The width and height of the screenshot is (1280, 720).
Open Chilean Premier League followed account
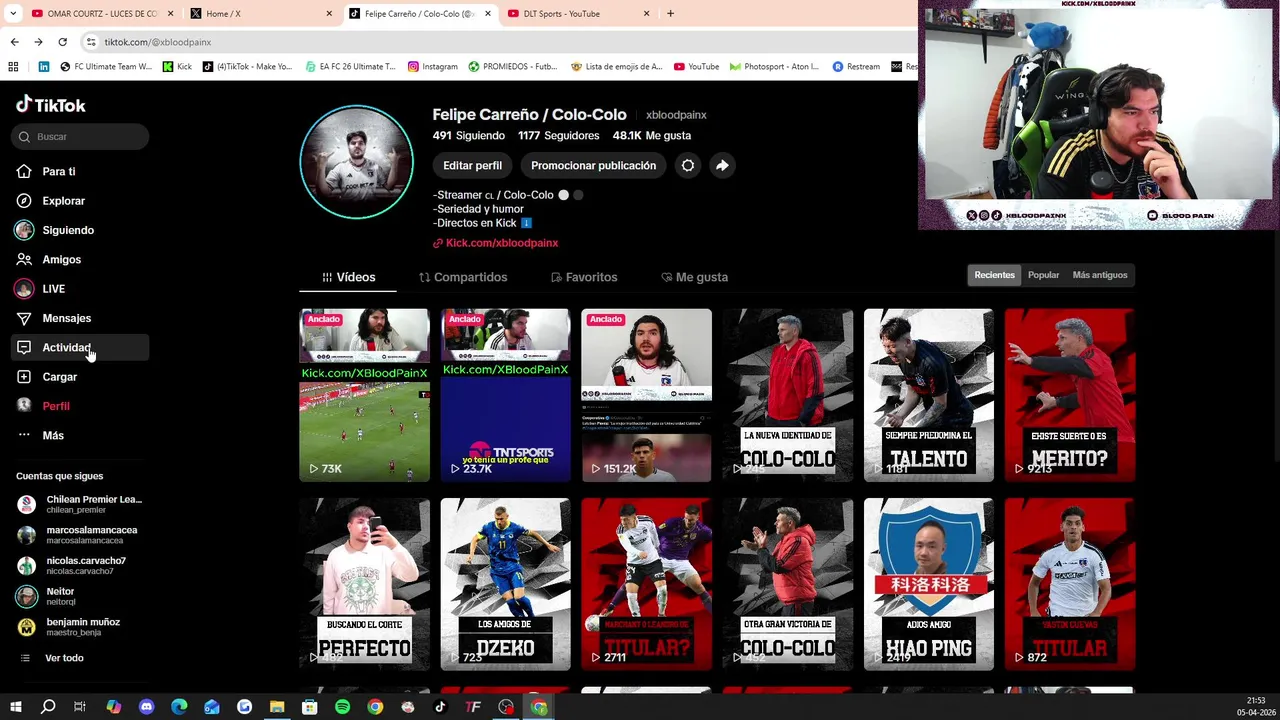click(x=80, y=504)
